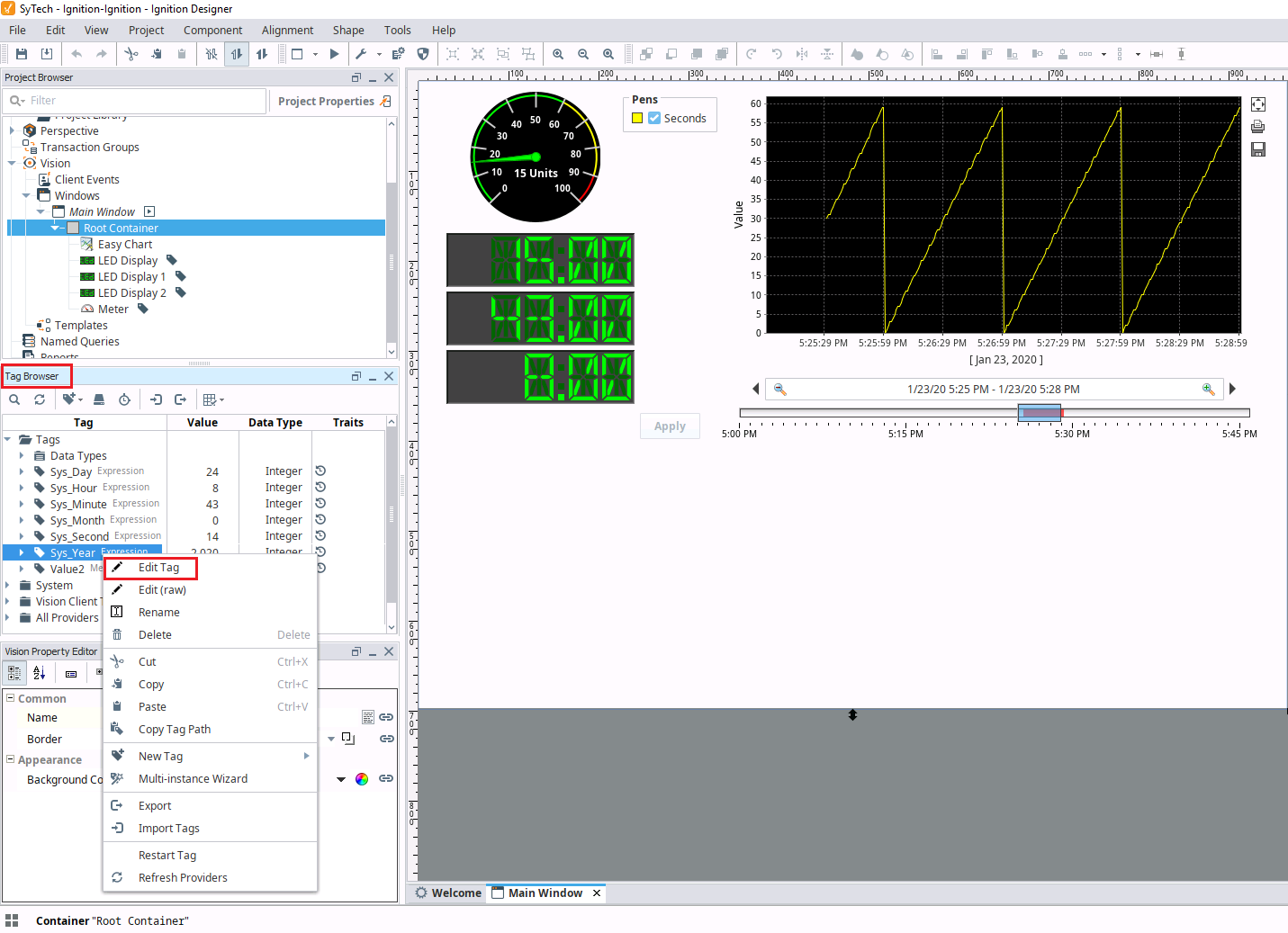Toggle the two-way arrows communication mode button

tap(237, 54)
